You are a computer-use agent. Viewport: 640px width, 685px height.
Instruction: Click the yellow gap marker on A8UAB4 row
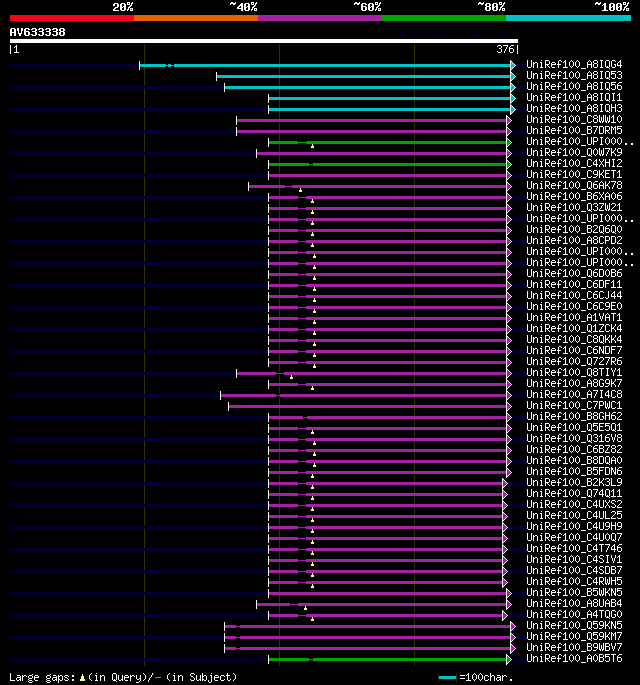click(305, 608)
